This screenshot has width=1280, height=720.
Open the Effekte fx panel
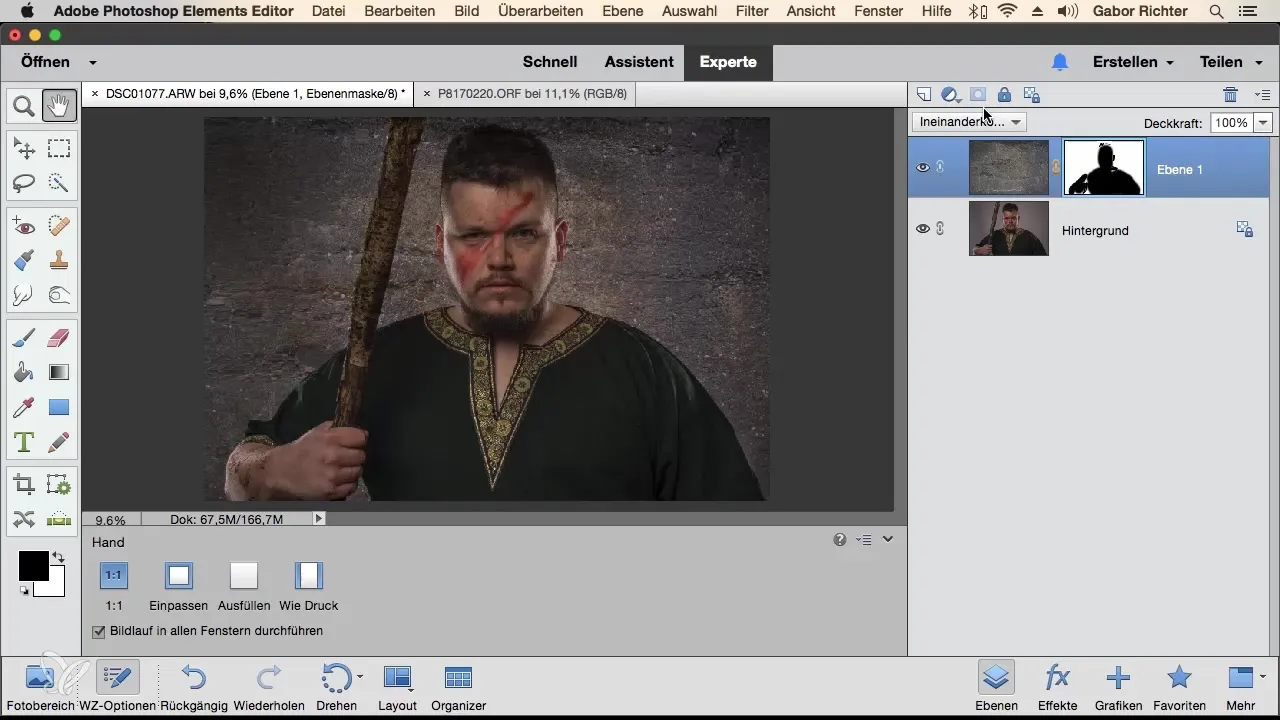(1057, 685)
